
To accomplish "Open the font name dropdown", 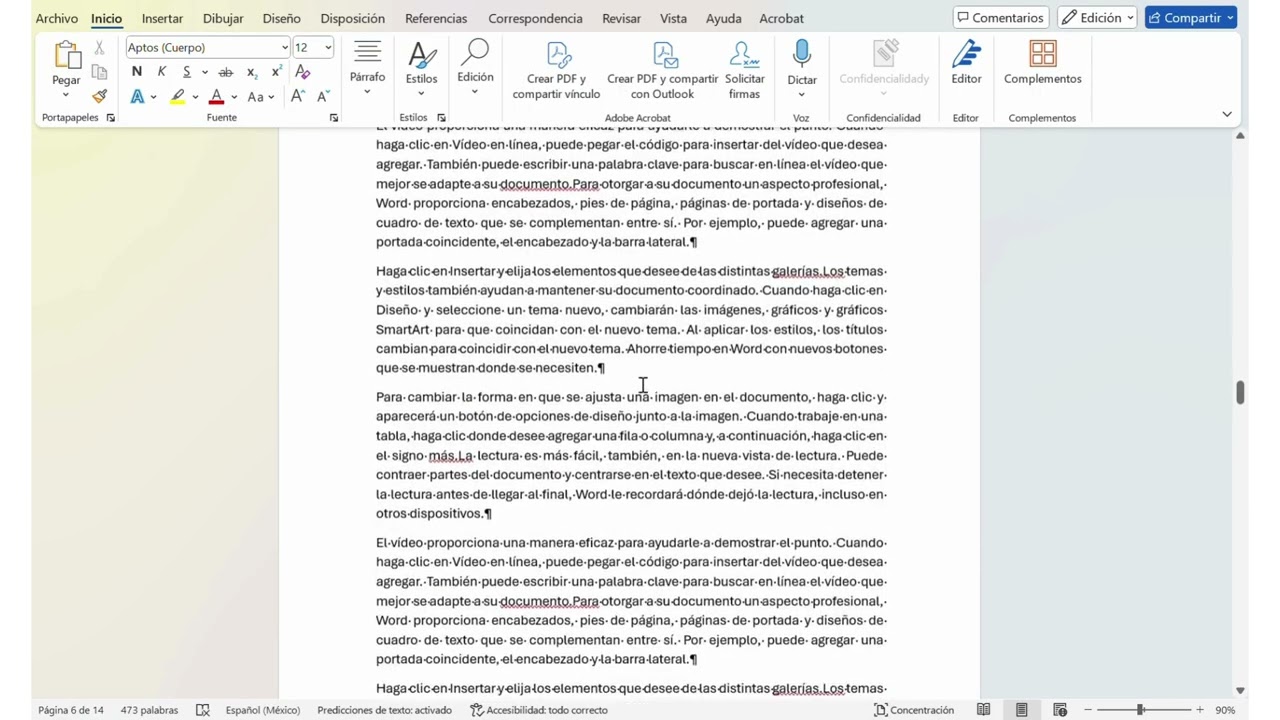I will tap(285, 47).
